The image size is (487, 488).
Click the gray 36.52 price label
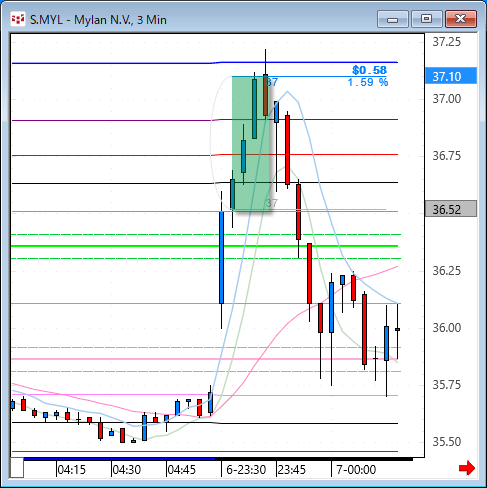(451, 209)
